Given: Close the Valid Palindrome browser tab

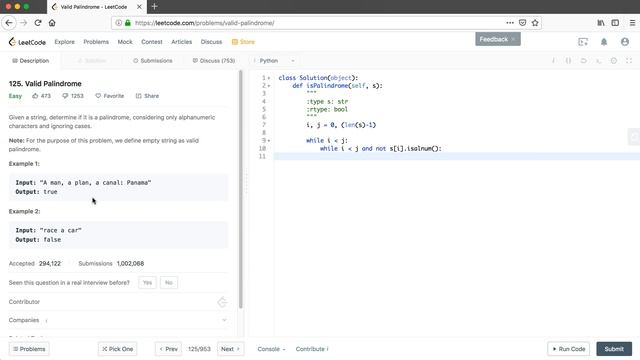Looking at the screenshot, I should pos(139,7).
